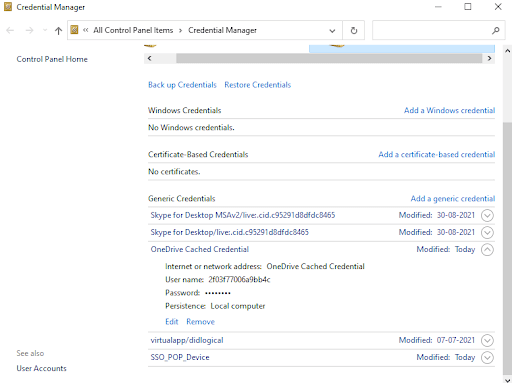Click Add a certificate-based credential

437,154
